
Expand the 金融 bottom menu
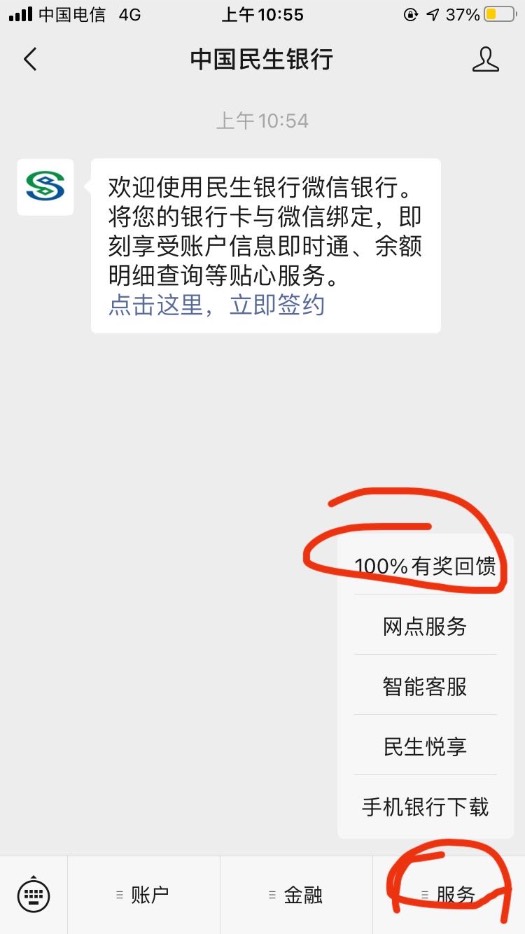296,895
